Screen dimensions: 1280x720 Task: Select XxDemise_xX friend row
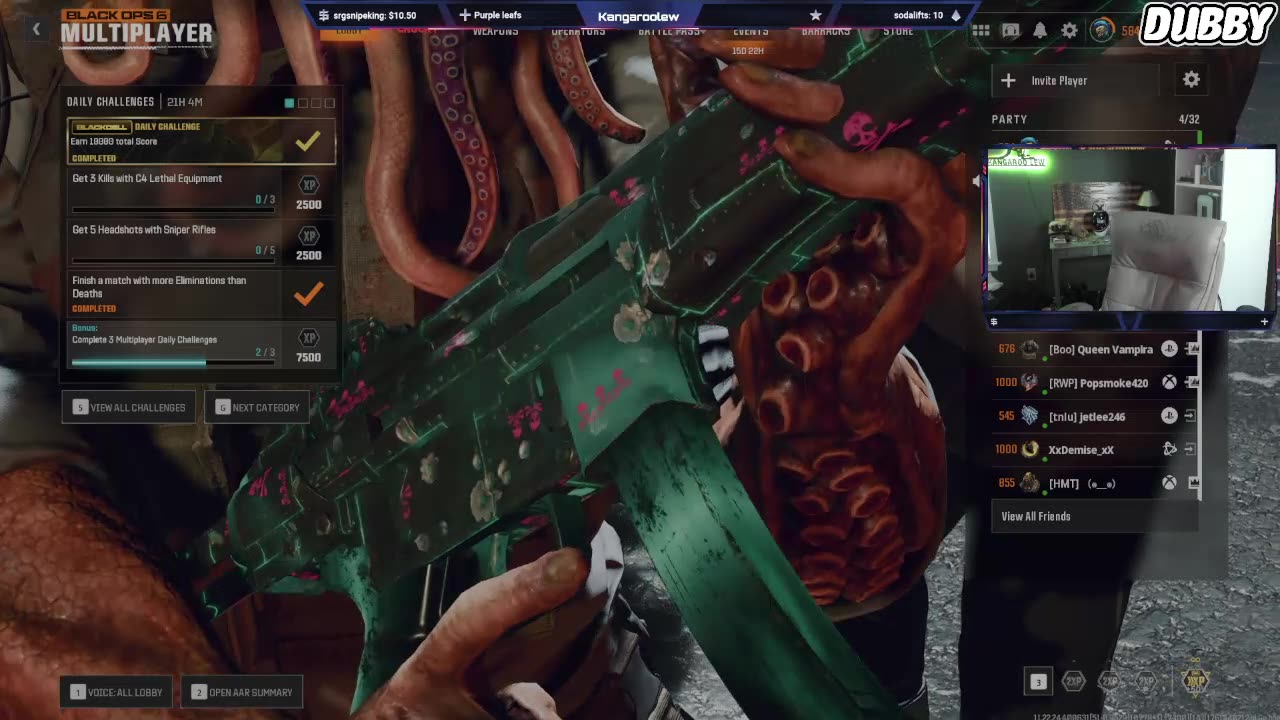(x=1095, y=449)
